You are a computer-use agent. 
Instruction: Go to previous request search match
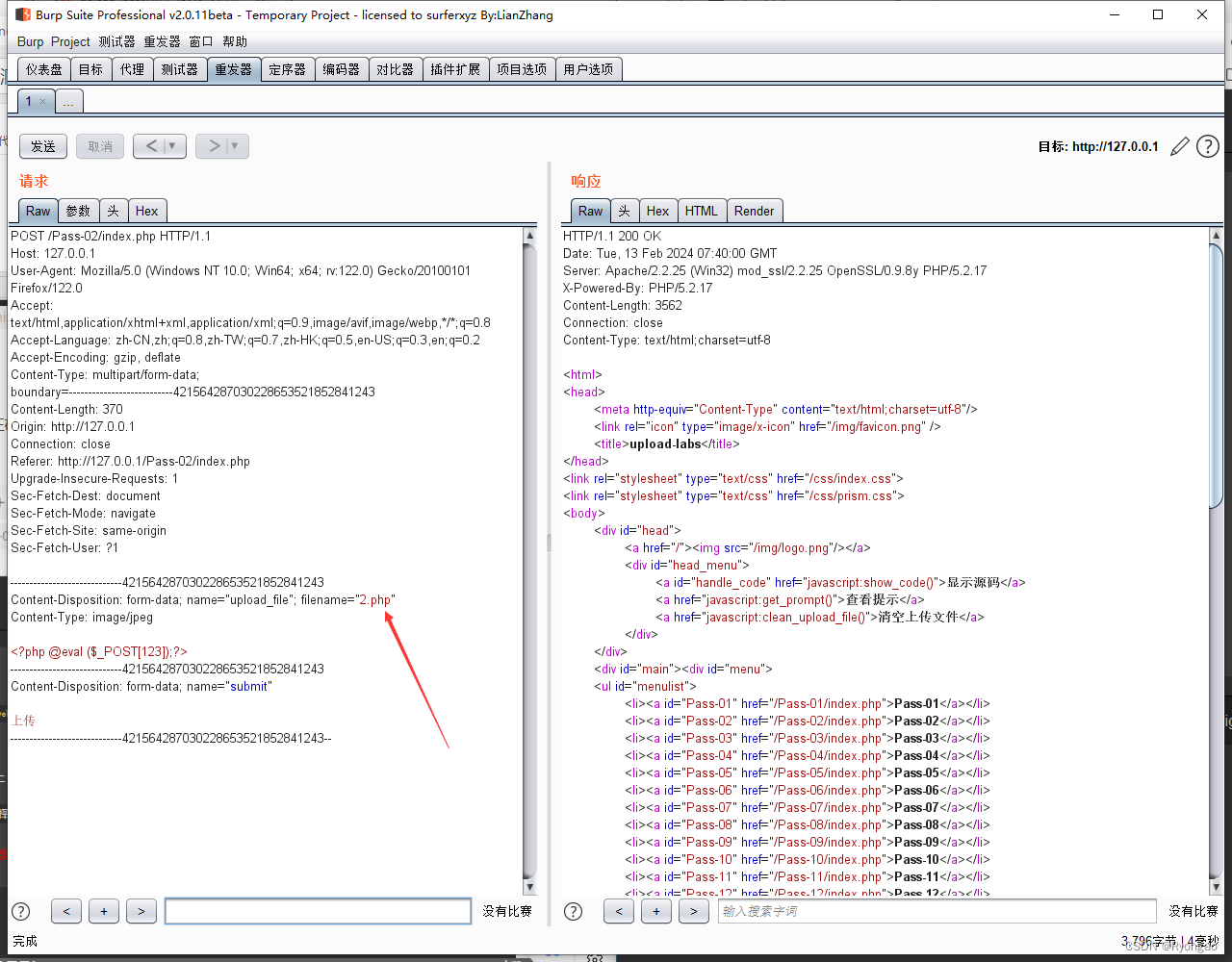(x=66, y=911)
